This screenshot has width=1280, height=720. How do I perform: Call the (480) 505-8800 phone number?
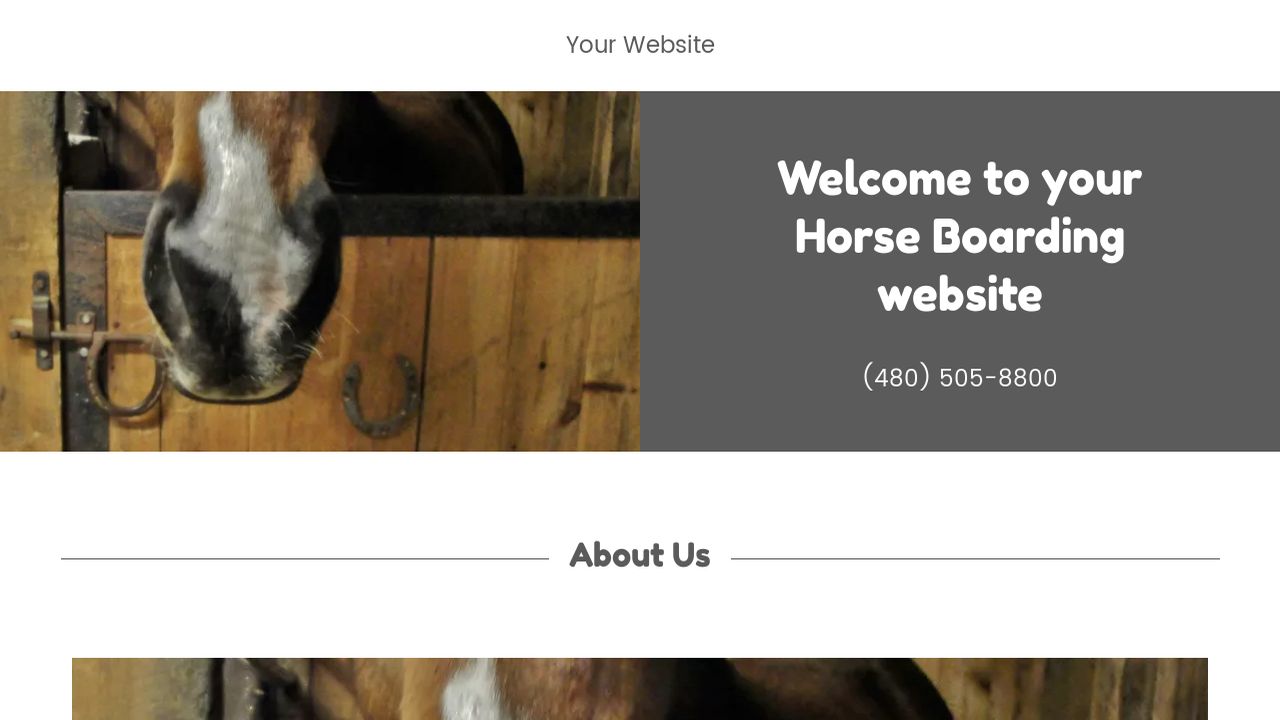[x=960, y=377]
